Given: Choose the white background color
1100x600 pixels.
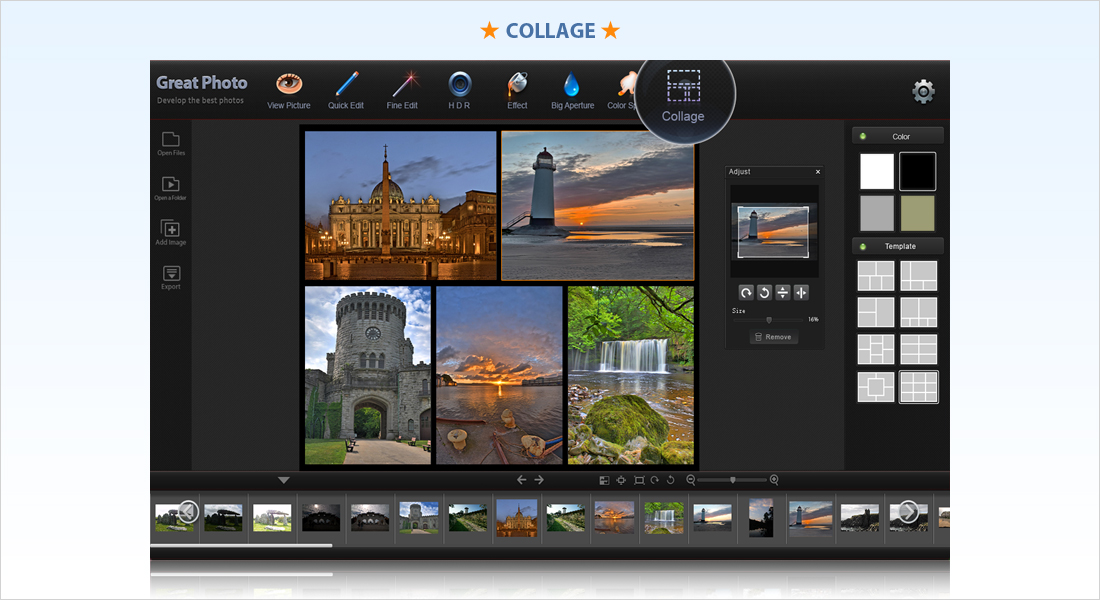Looking at the screenshot, I should pyautogui.click(x=877, y=171).
